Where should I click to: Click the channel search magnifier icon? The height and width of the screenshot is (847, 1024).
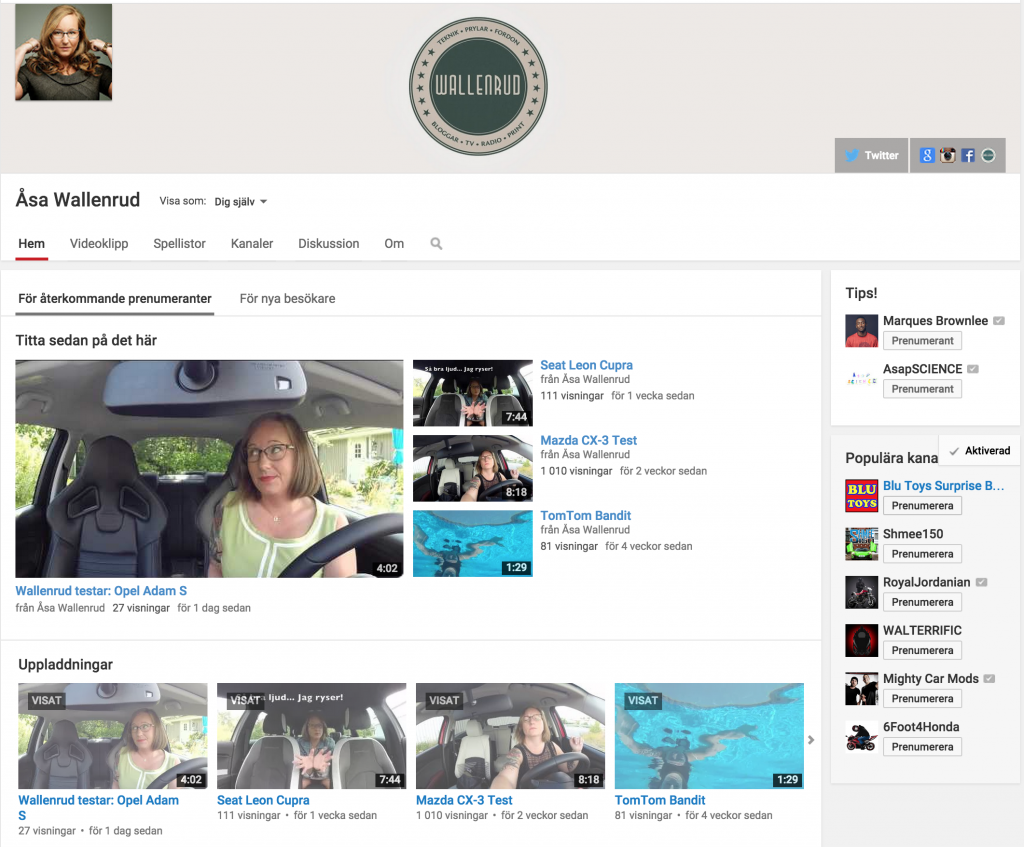436,243
